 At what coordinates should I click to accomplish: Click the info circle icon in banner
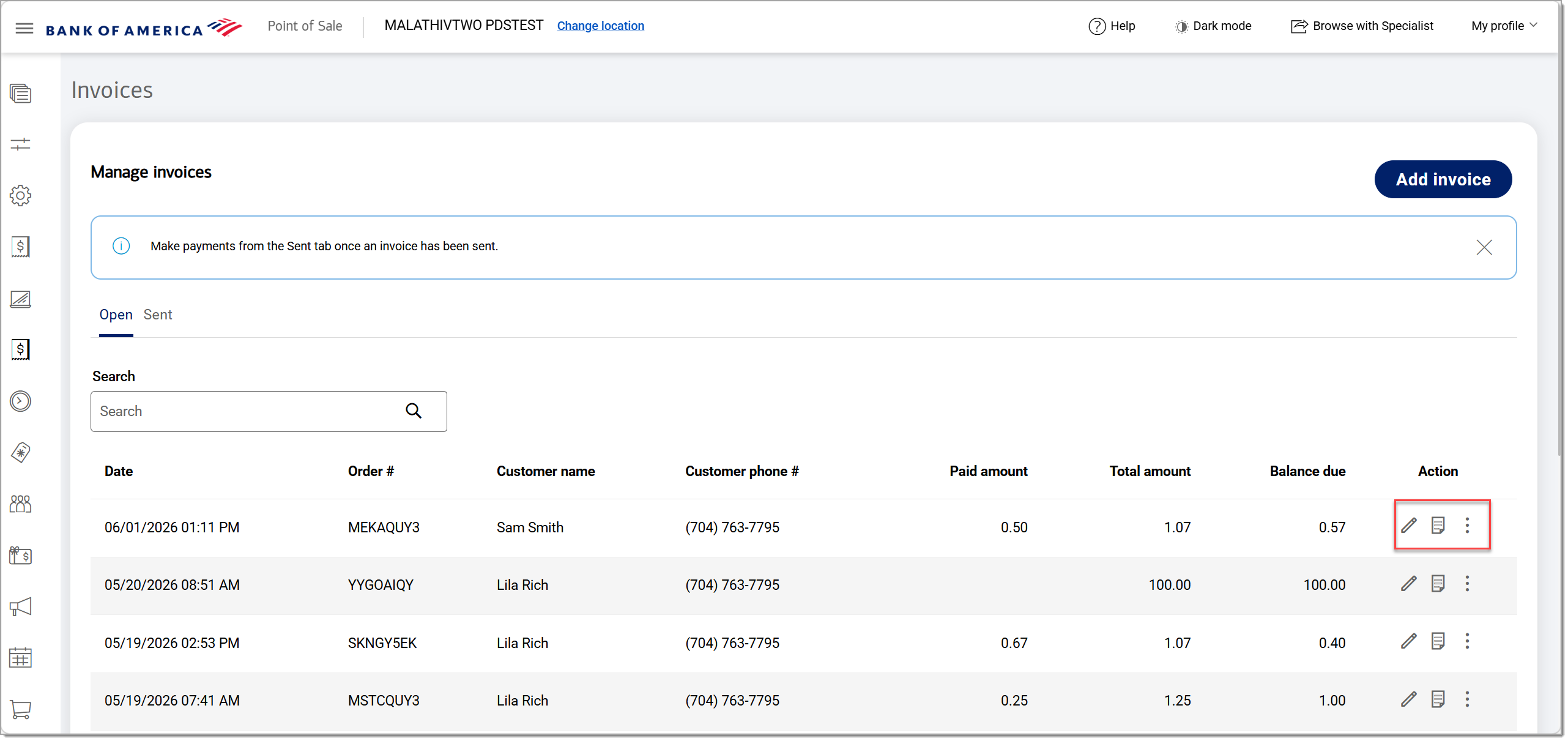[121, 246]
